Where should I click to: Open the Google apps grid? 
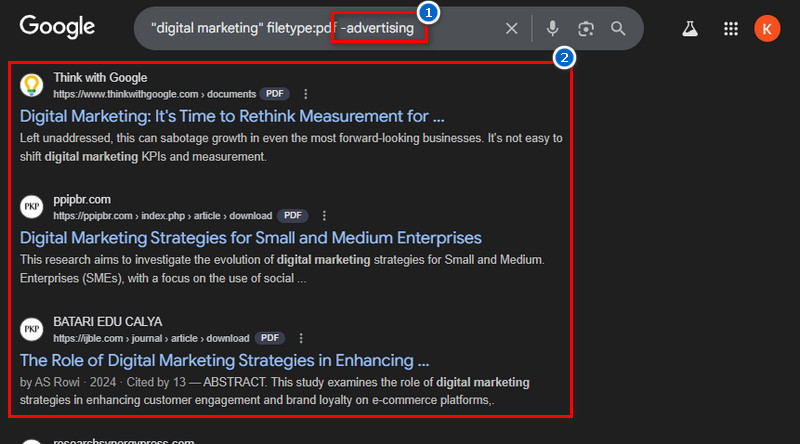[731, 29]
